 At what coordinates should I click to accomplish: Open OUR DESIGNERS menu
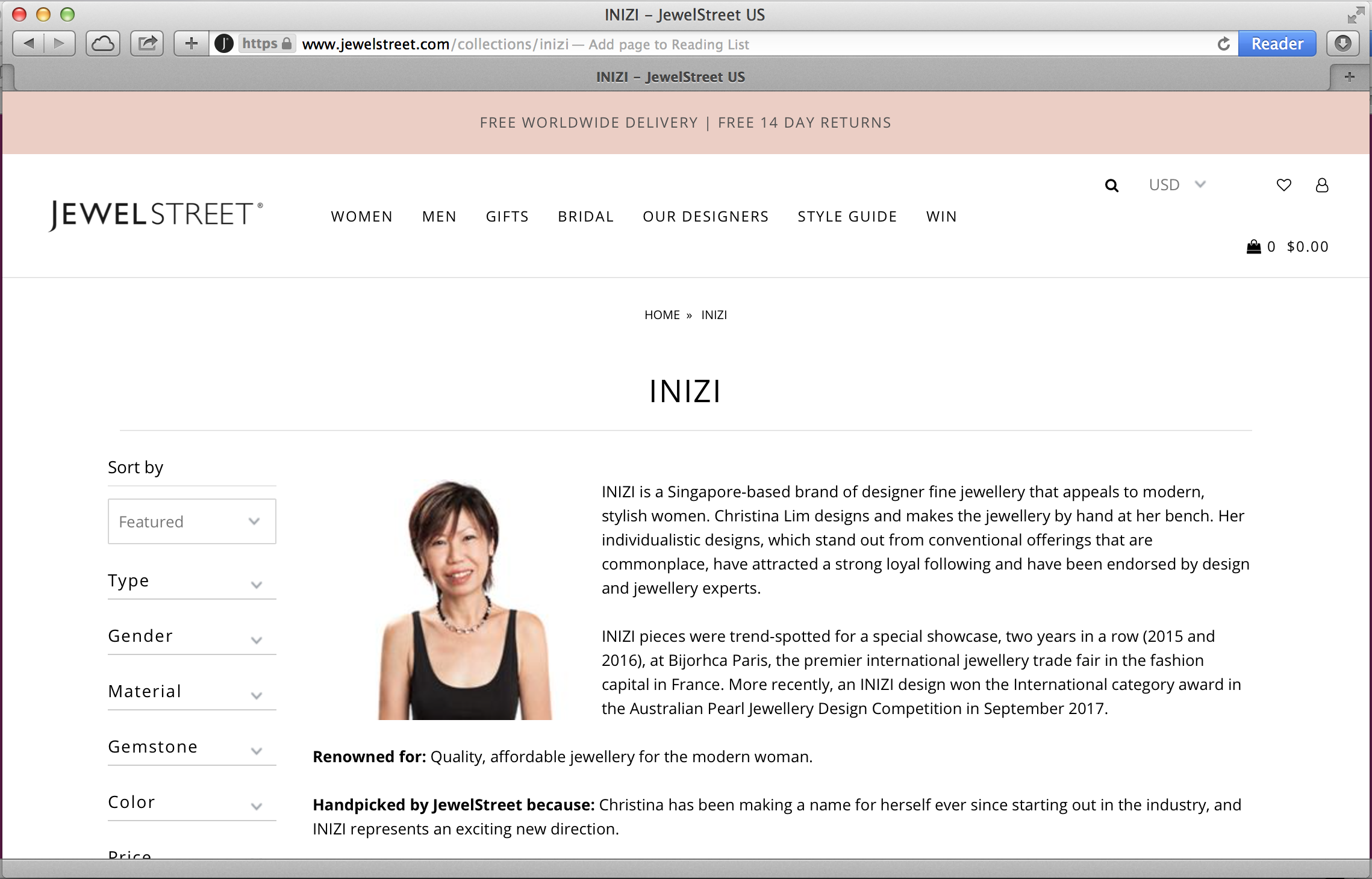(705, 217)
